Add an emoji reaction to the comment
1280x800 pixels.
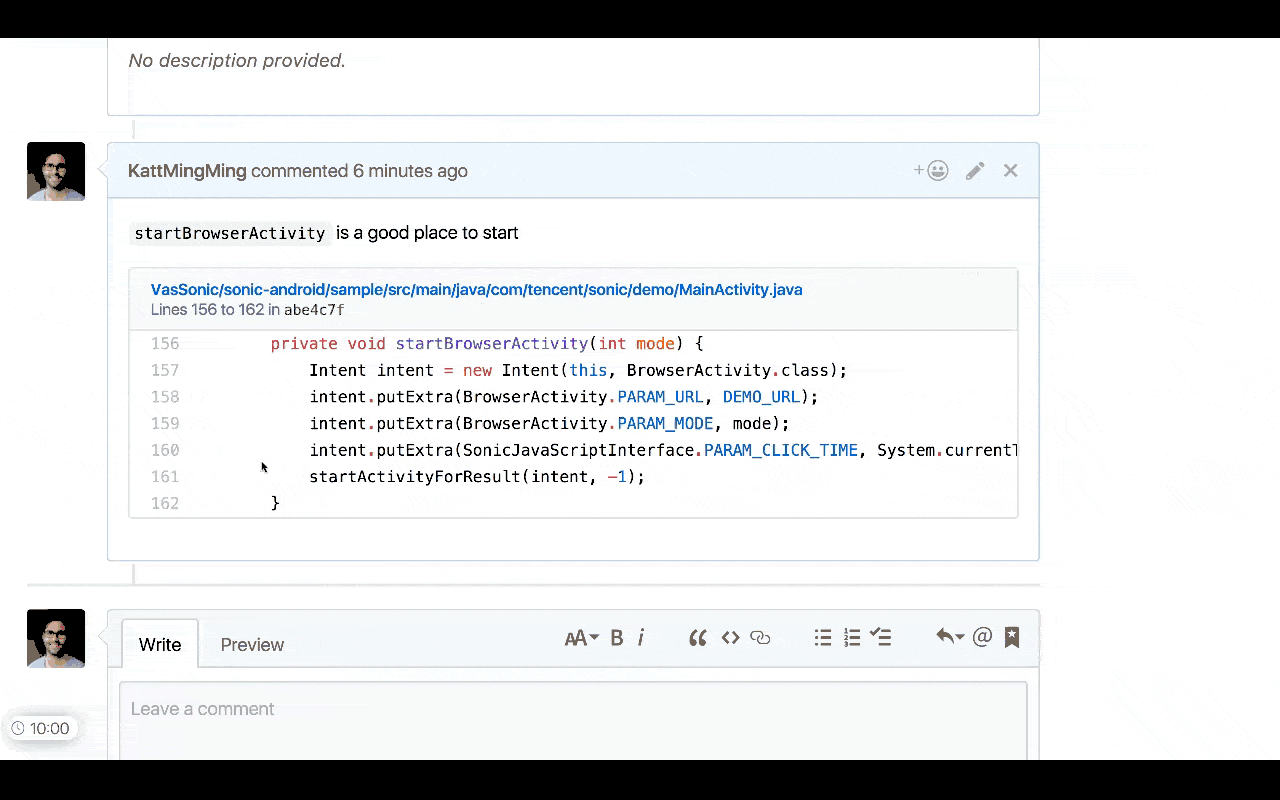(x=930, y=170)
